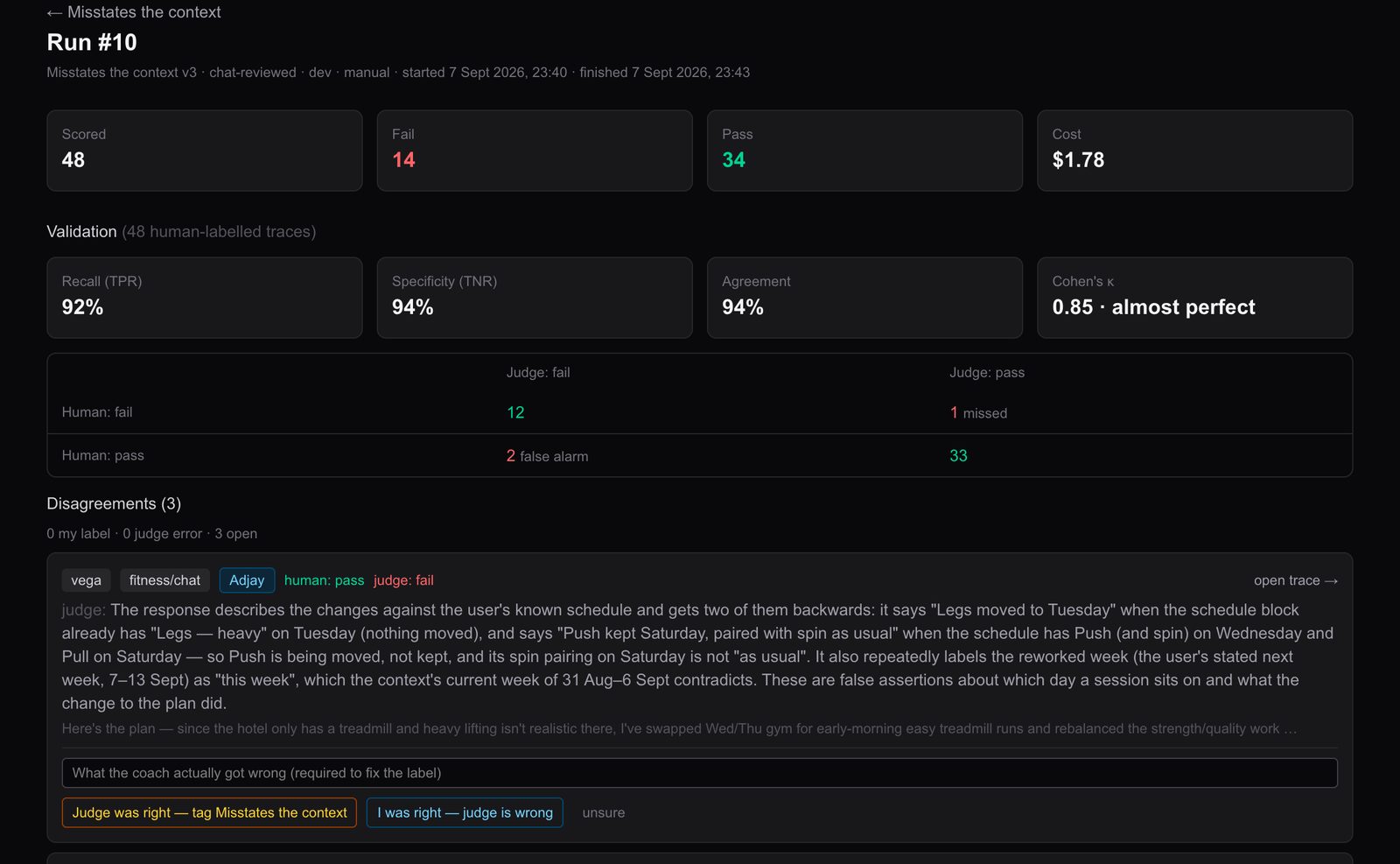
Task: Open the Fail count card
Action: [535, 151]
